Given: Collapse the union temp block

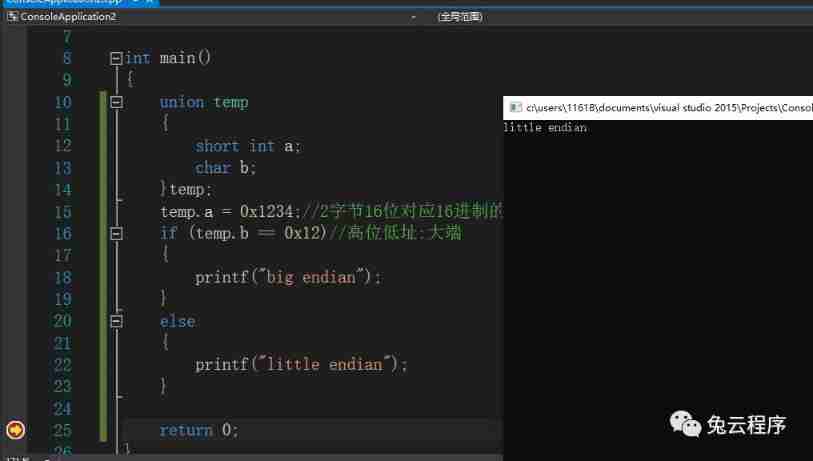Looking at the screenshot, I should [116, 102].
